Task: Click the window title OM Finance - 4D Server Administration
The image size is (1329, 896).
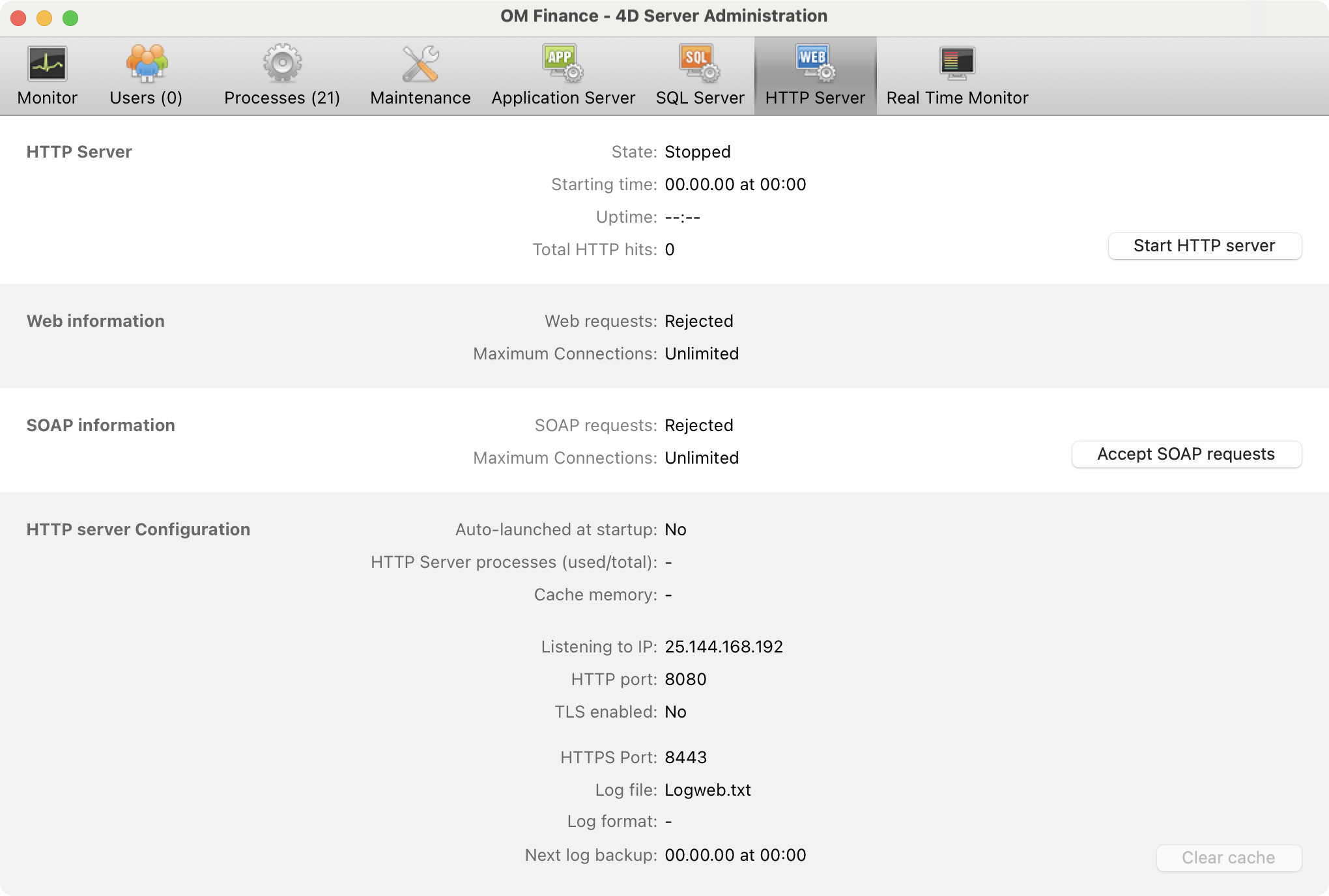Action: click(664, 16)
